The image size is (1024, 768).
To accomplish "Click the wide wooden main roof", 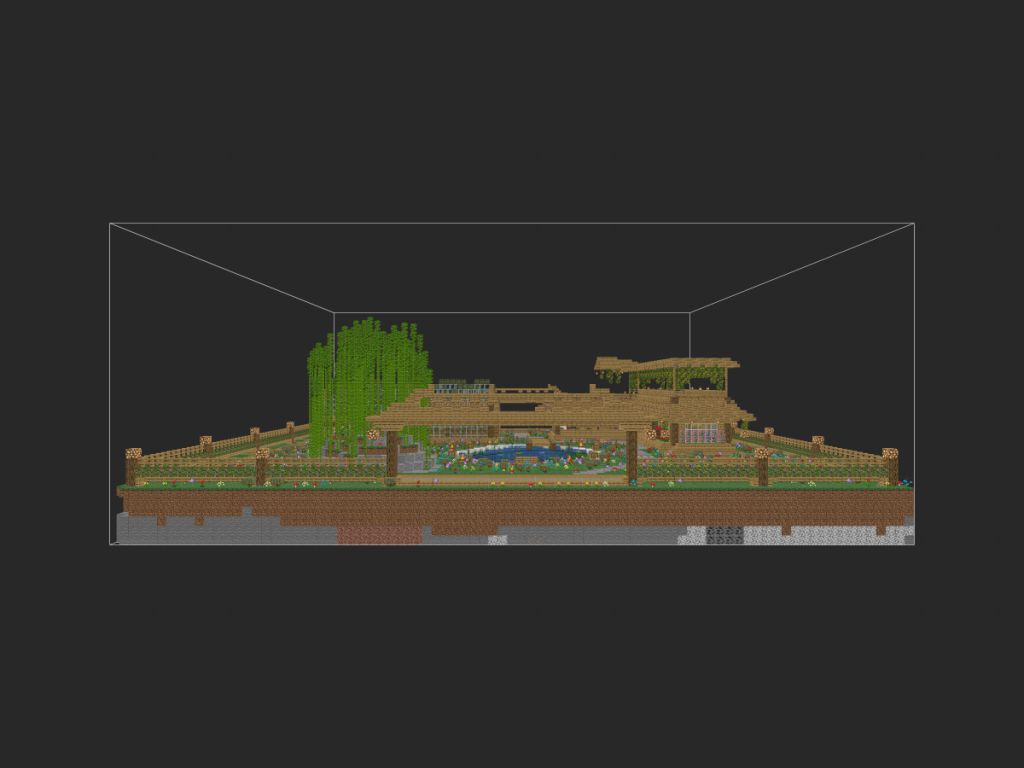I will (560, 410).
